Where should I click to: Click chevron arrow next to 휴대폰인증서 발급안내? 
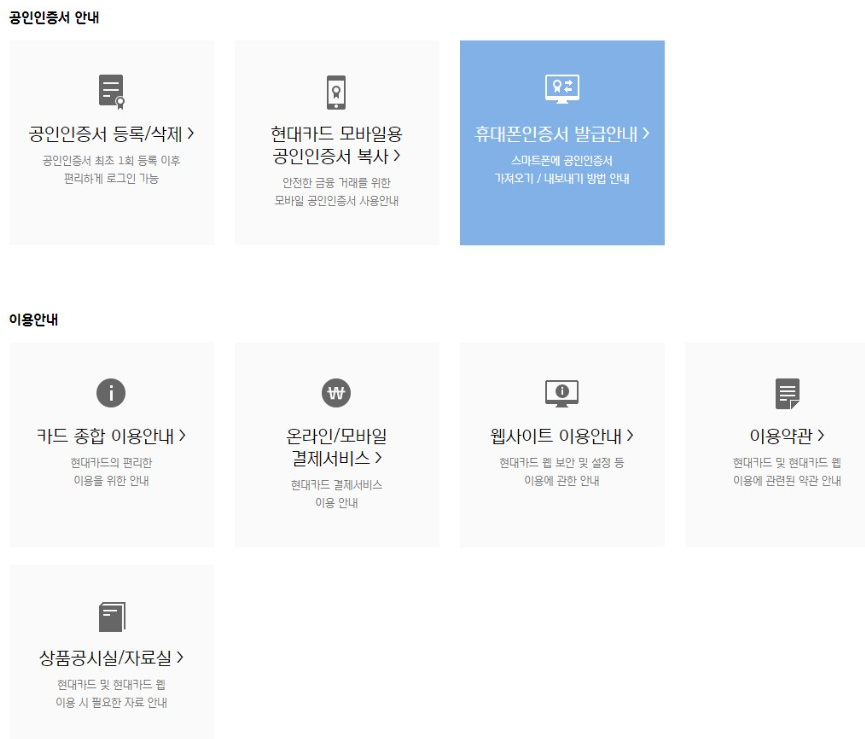(x=646, y=133)
